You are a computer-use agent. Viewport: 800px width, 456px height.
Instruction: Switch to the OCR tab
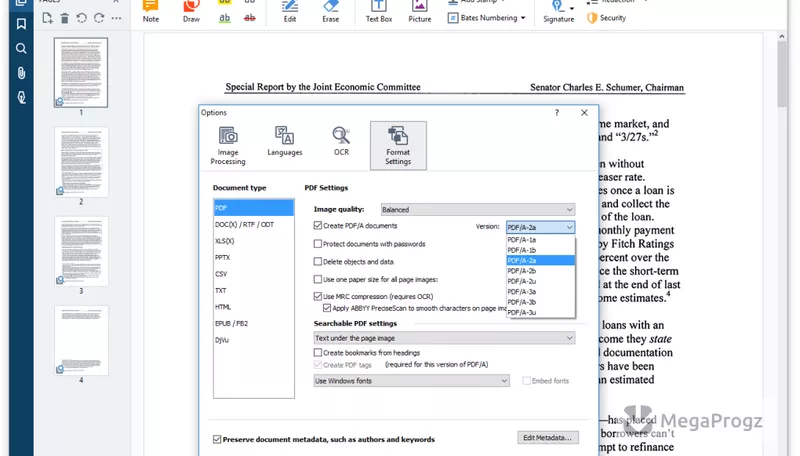(341, 145)
